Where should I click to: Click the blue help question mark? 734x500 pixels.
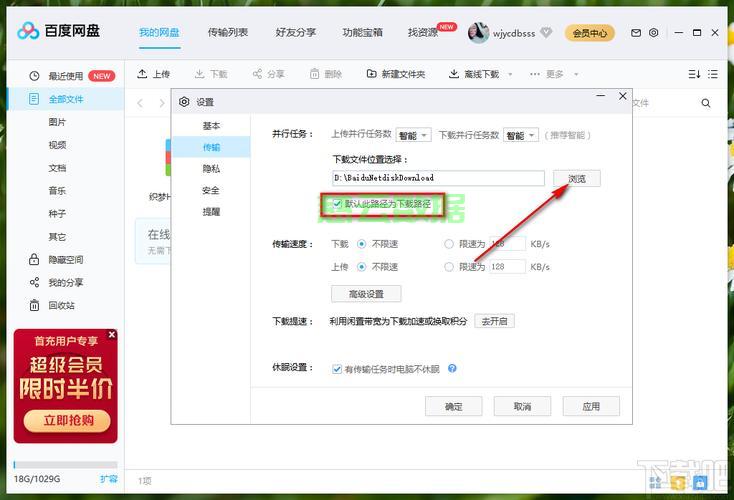(x=452, y=368)
